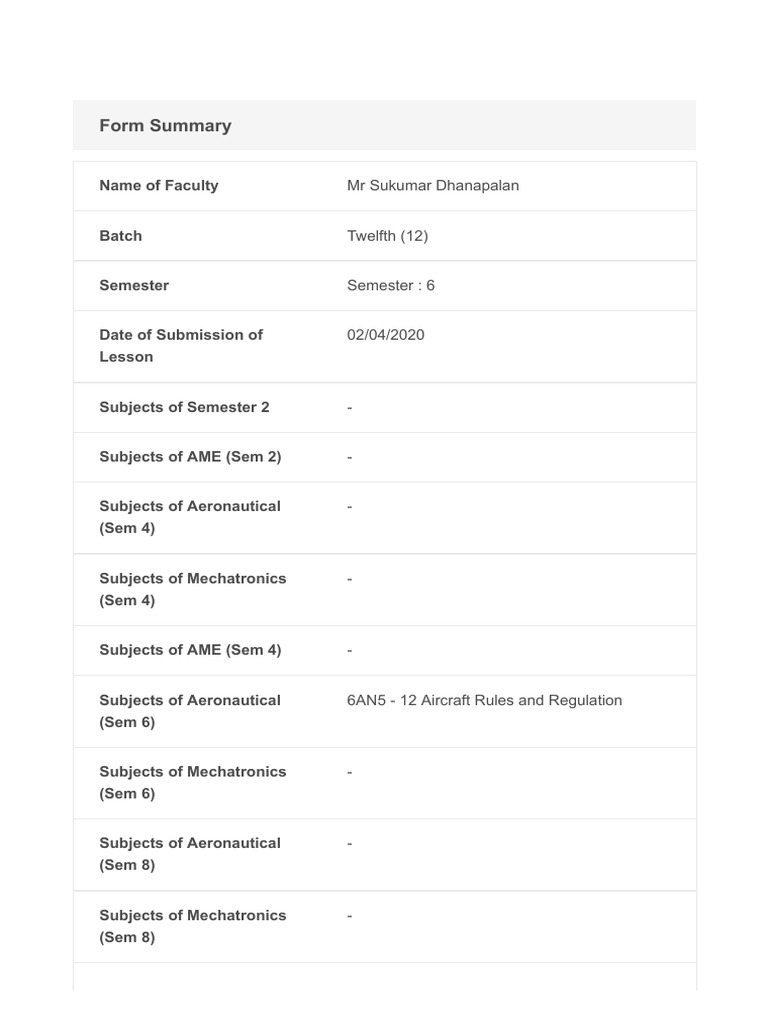Select the Subjects of Aeronautical (Sem 8) label
The width and height of the screenshot is (768, 1024).
(x=190, y=854)
